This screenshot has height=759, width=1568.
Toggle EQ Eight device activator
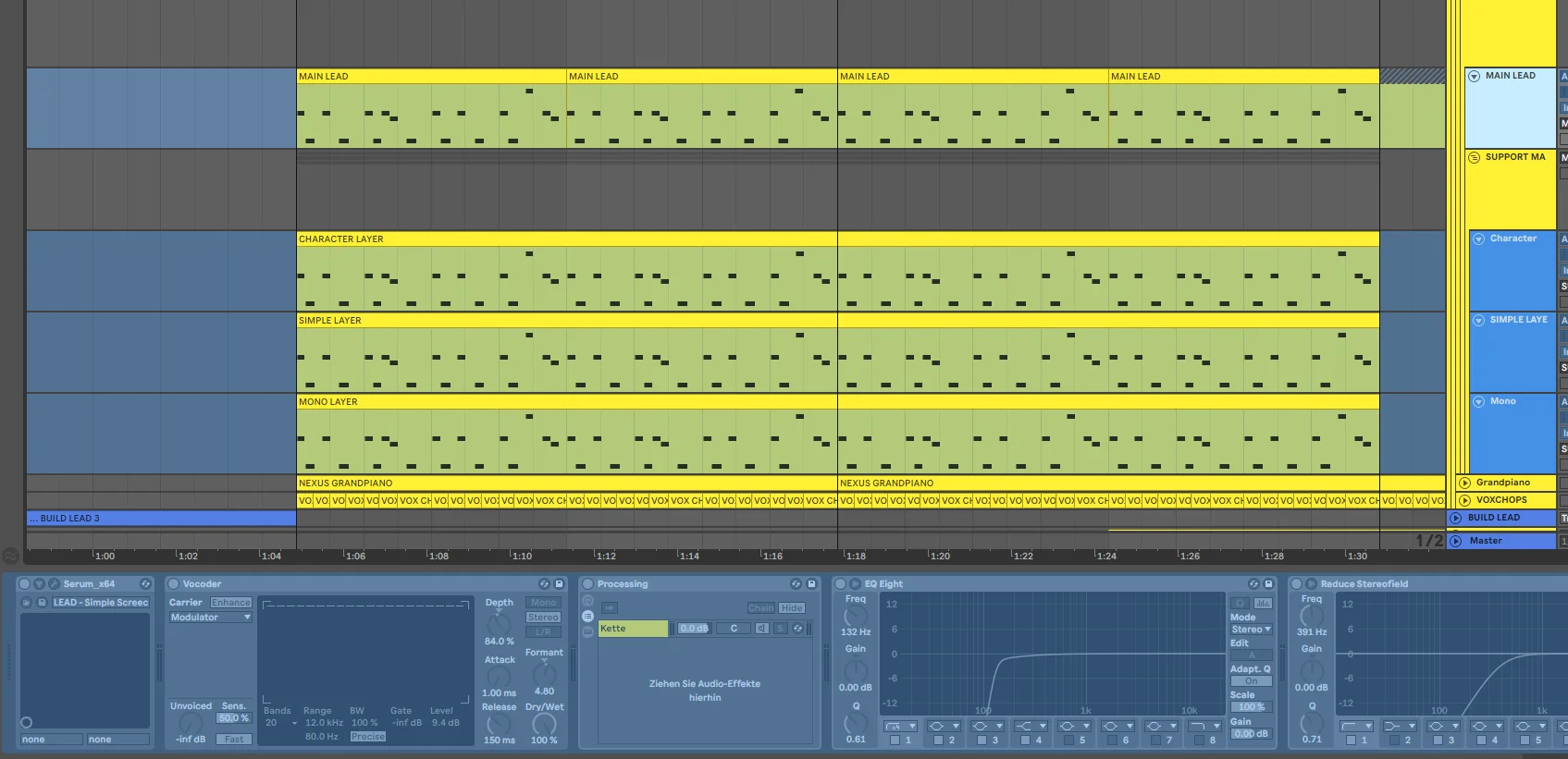tap(840, 584)
